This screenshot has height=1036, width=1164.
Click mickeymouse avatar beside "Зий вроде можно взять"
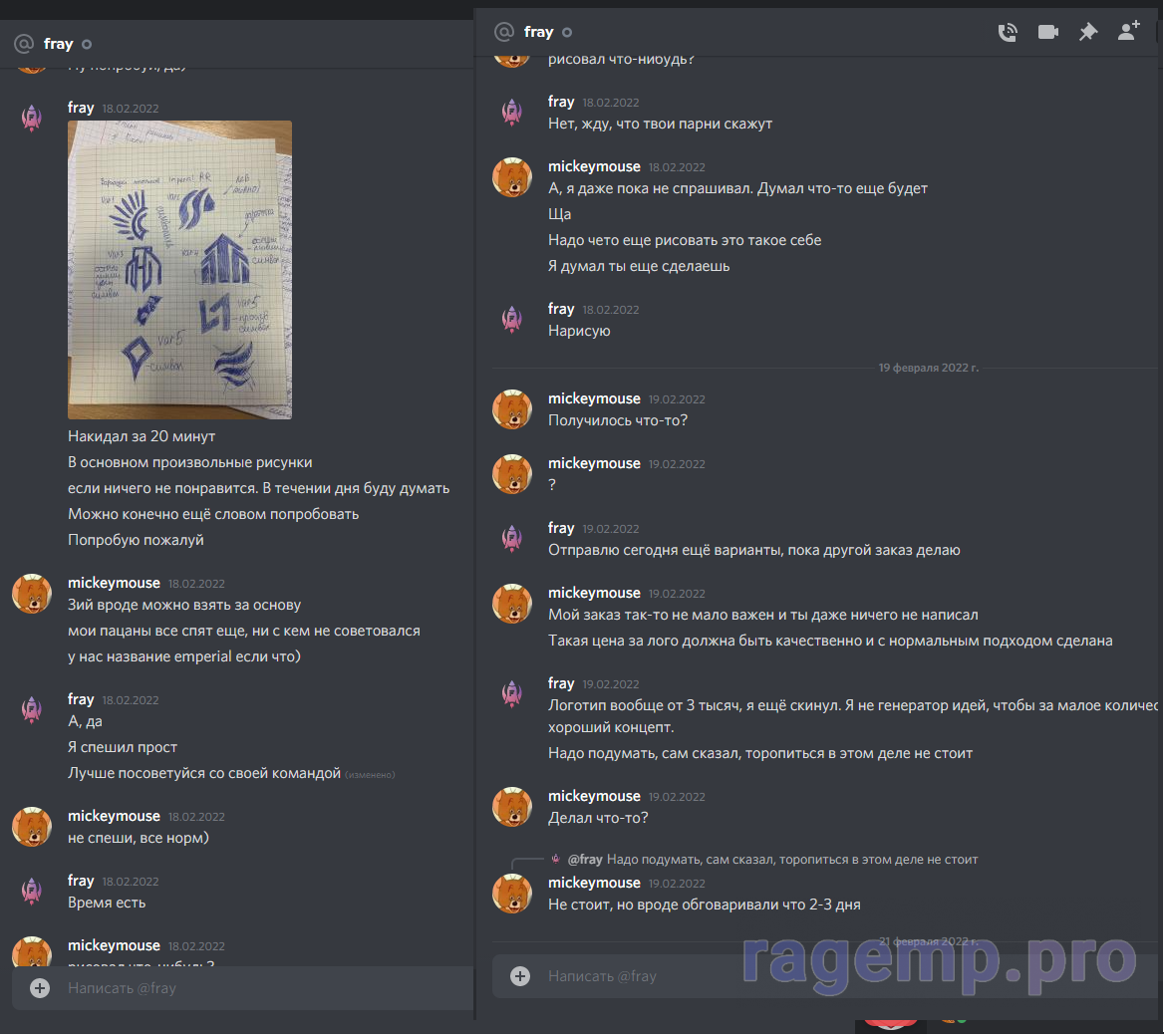coord(32,595)
